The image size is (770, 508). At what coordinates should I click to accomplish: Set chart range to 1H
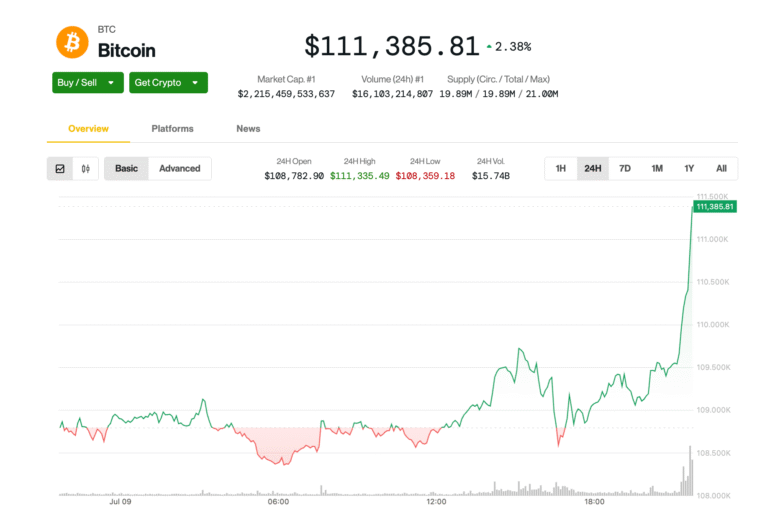pos(561,169)
